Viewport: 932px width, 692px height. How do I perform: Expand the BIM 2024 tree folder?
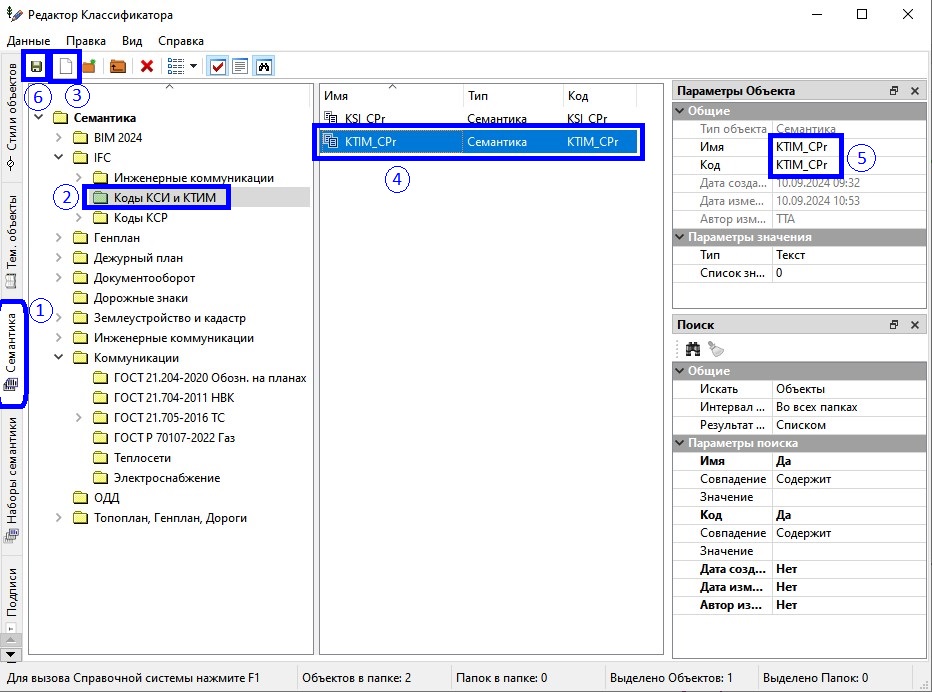click(x=59, y=138)
